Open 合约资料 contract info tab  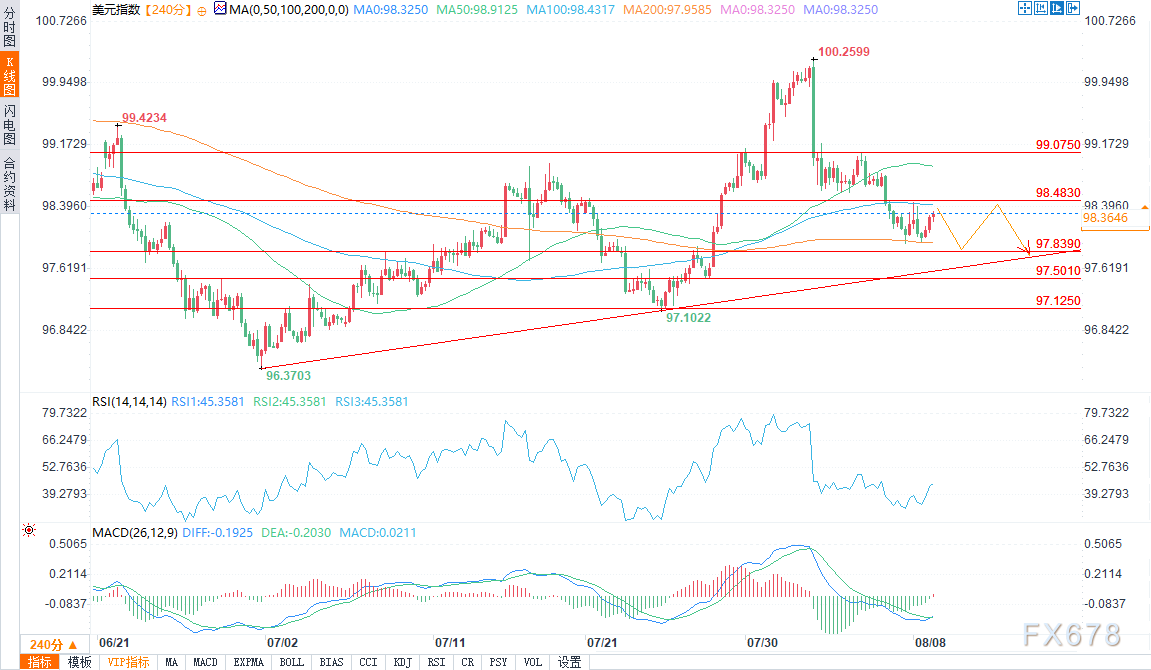[x=9, y=183]
